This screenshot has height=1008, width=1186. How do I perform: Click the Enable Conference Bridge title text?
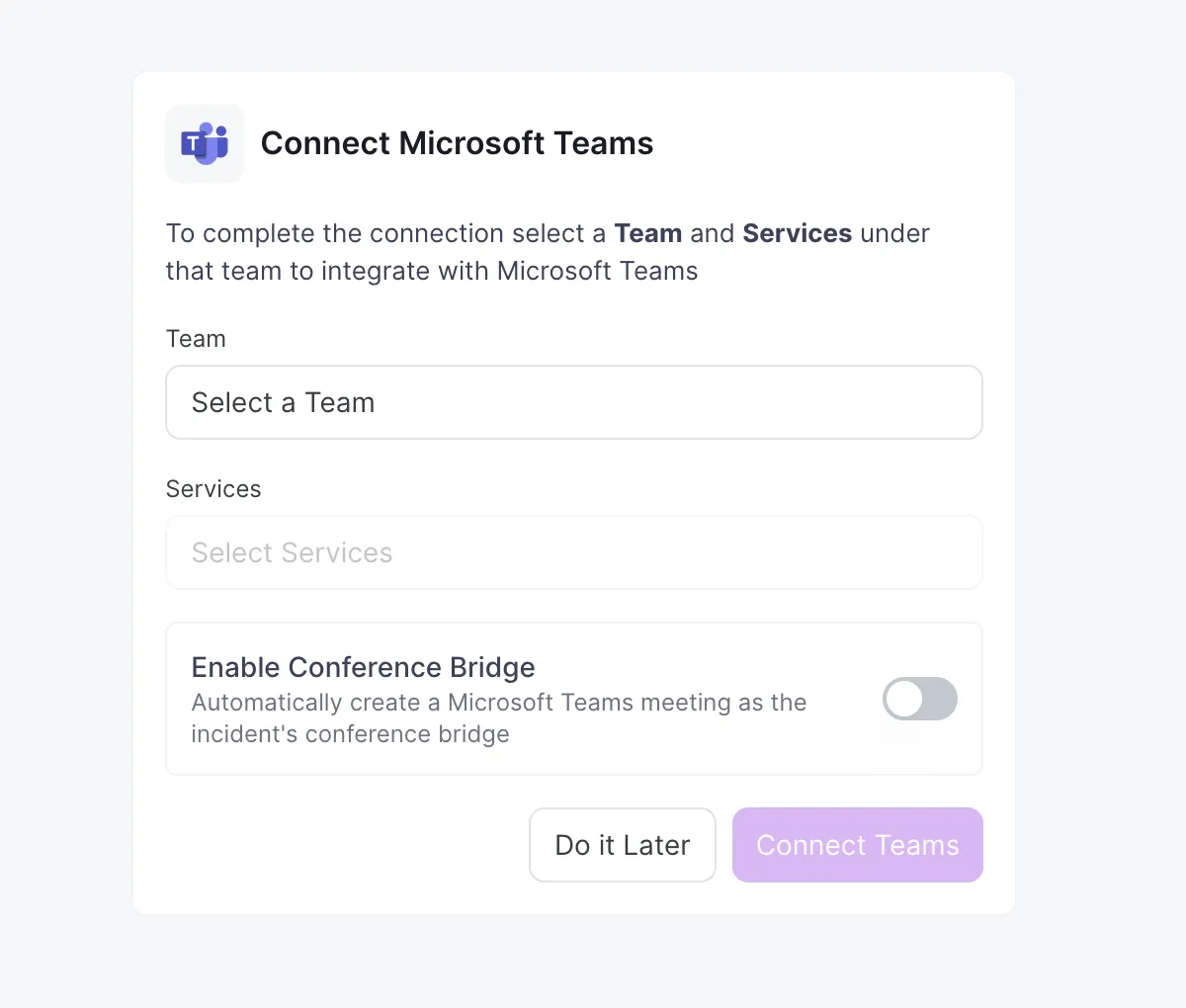[x=363, y=668]
